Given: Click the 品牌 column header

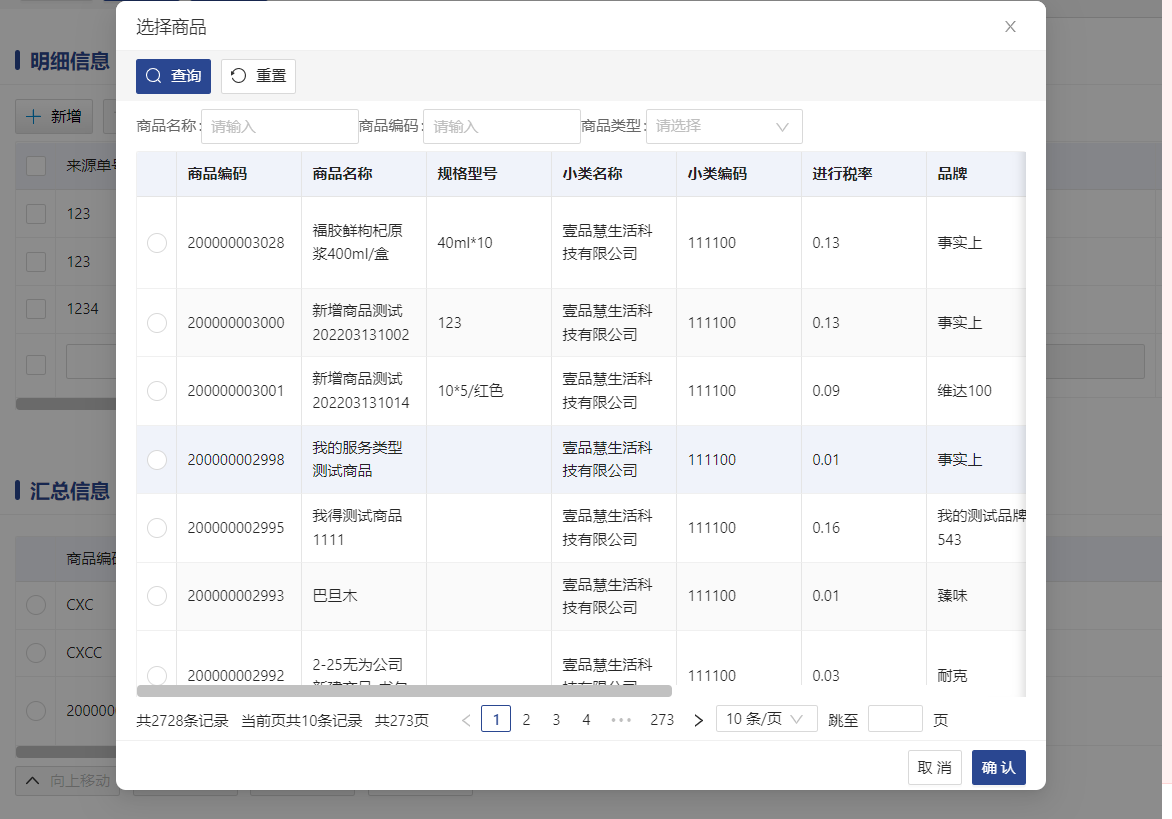Looking at the screenshot, I should point(952,174).
